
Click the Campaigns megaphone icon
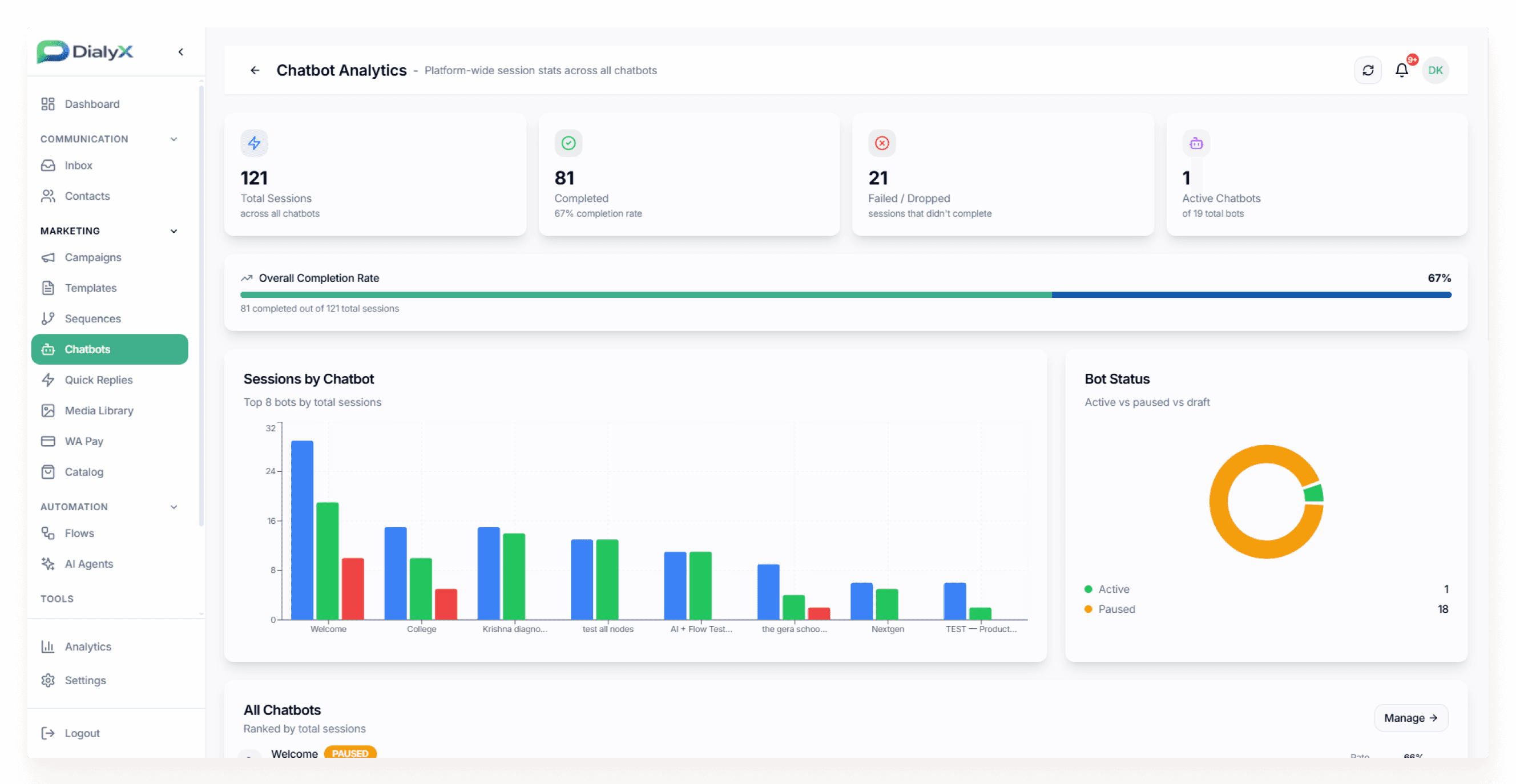pyautogui.click(x=49, y=257)
